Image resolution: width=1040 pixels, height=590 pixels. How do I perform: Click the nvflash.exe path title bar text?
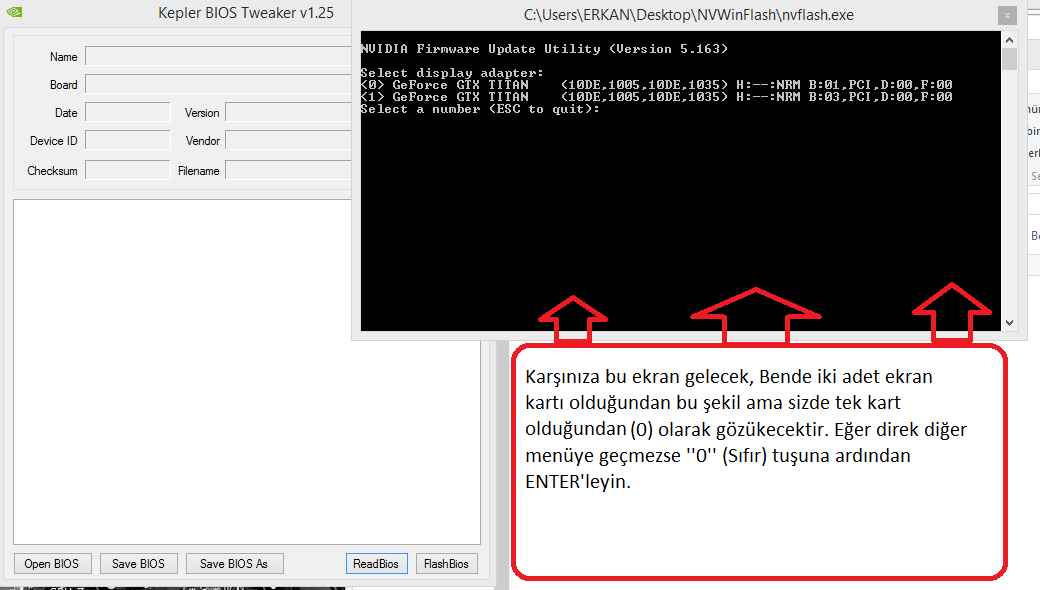(688, 15)
